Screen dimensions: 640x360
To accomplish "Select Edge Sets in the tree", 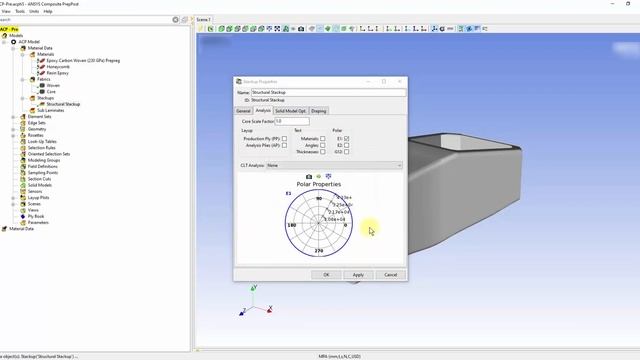I will click(x=37, y=123).
